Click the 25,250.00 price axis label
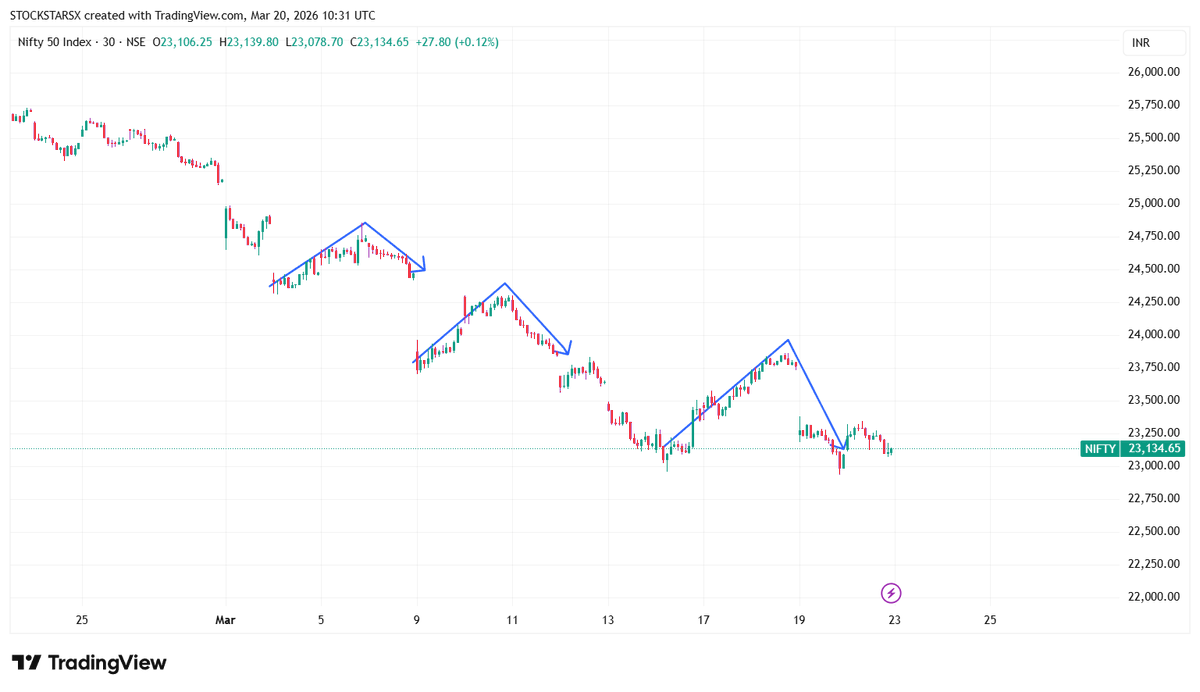 point(1153,171)
